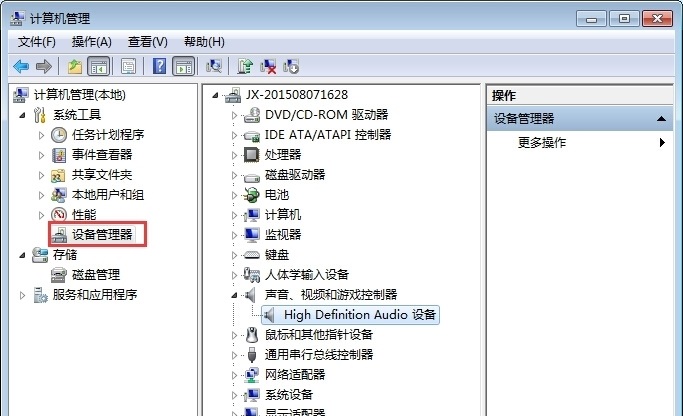Screen dimensions: 683x416
Task: Select the 计算机 device category
Action: click(283, 215)
